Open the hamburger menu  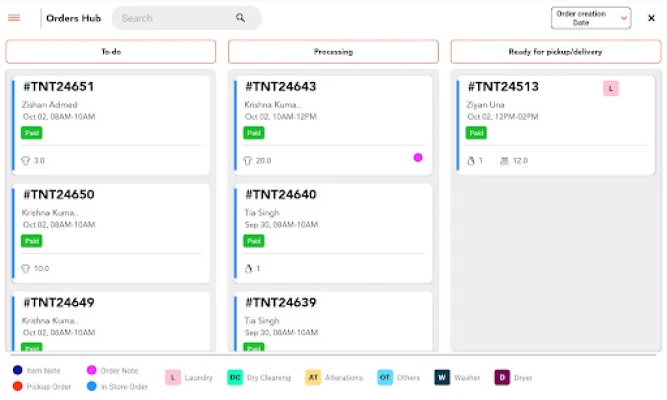click(x=14, y=18)
